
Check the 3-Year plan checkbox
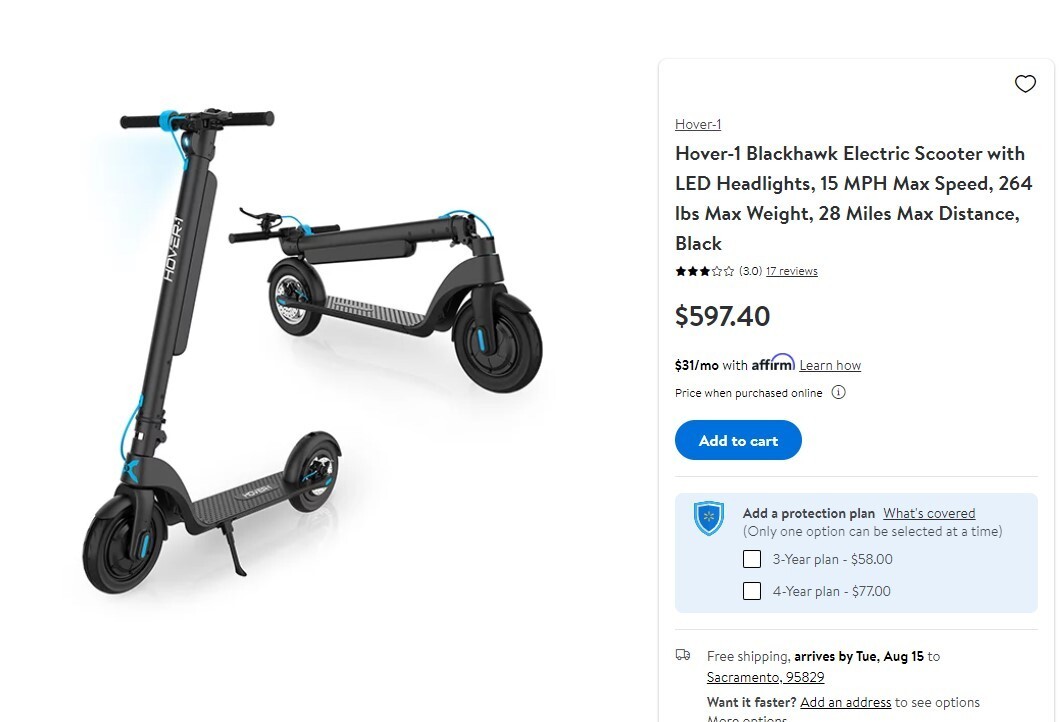coord(752,559)
